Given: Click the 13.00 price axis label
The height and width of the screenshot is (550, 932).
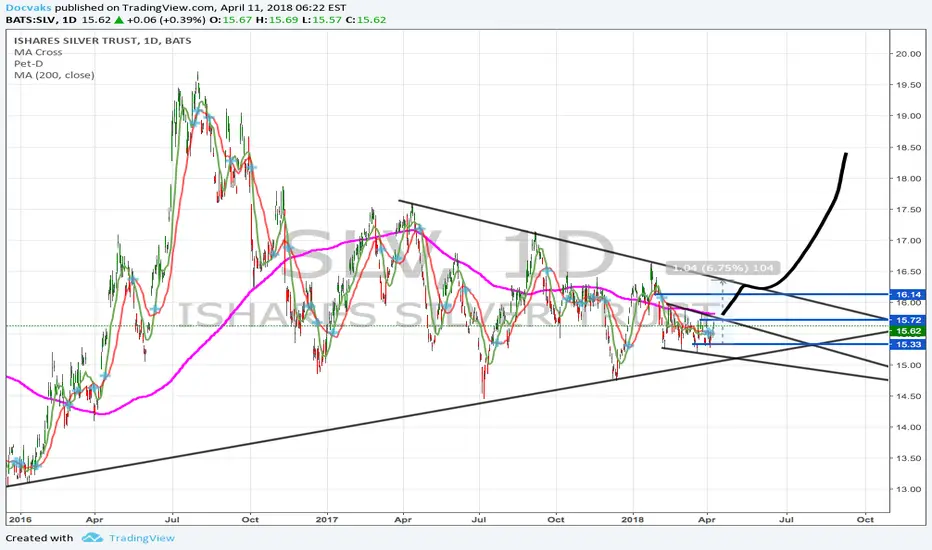Looking at the screenshot, I should [x=908, y=489].
